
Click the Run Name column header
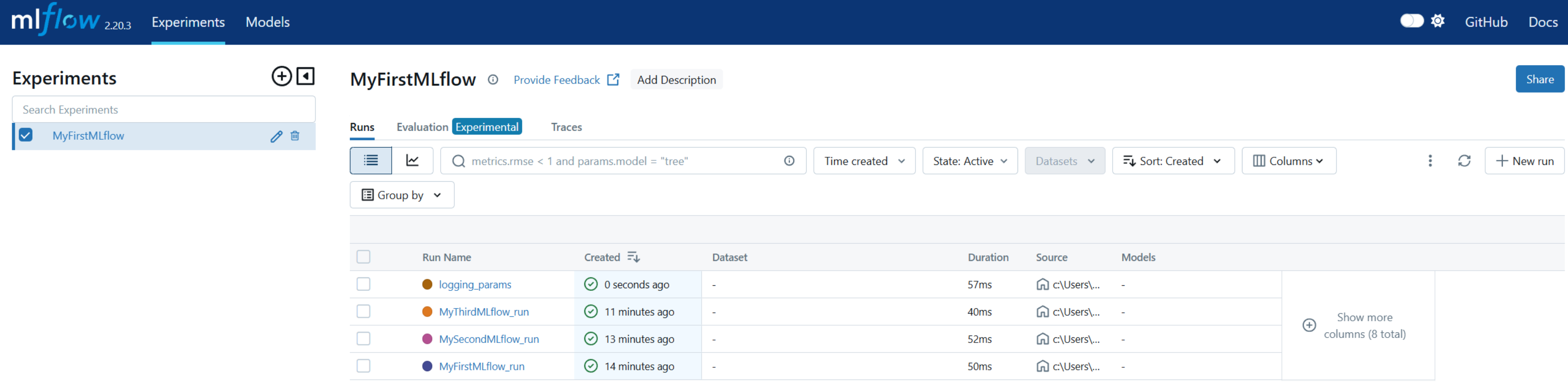447,257
